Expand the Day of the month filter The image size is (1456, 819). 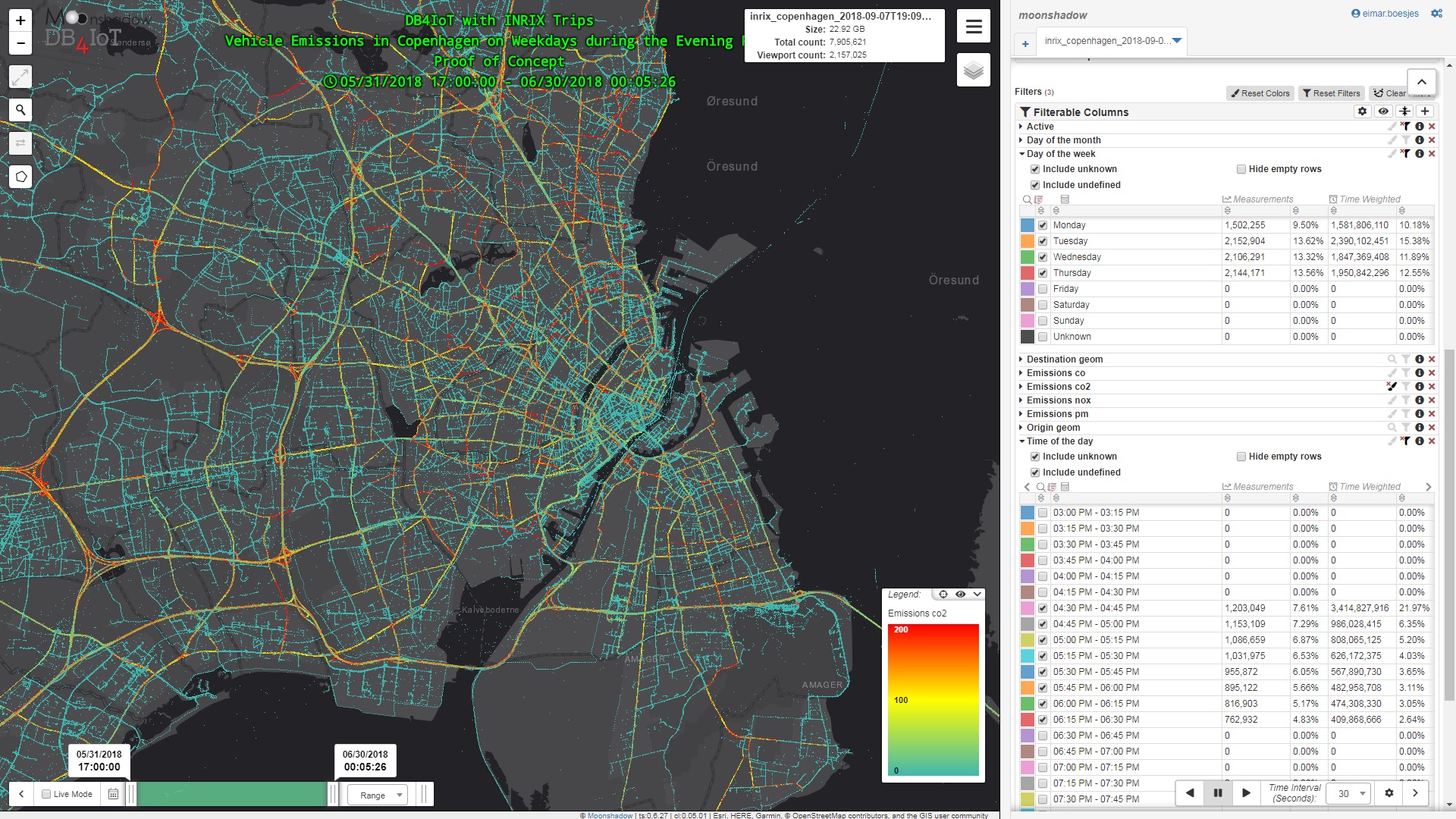tap(1021, 140)
